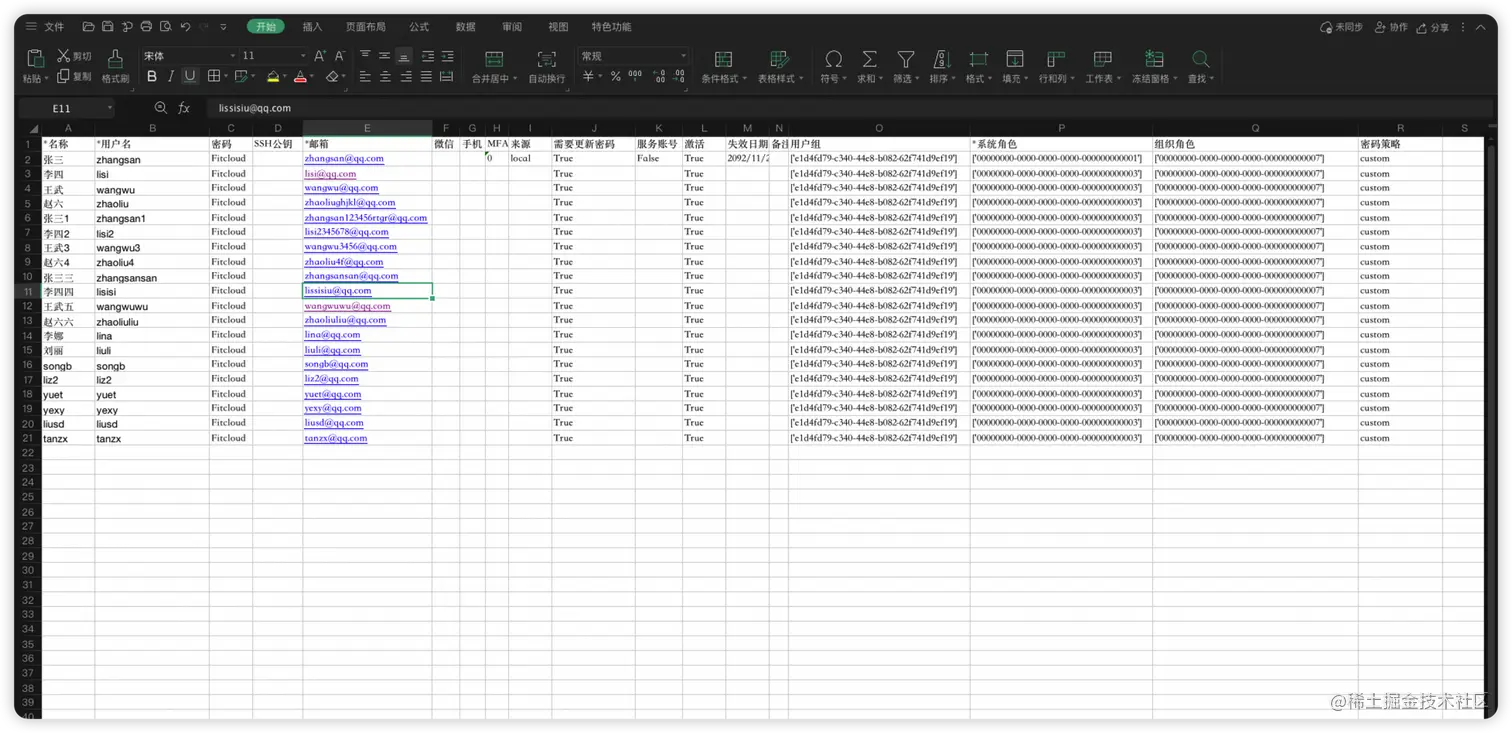Click the Cut (剪切) scissors button
The height and width of the screenshot is (733, 1512).
(74, 56)
